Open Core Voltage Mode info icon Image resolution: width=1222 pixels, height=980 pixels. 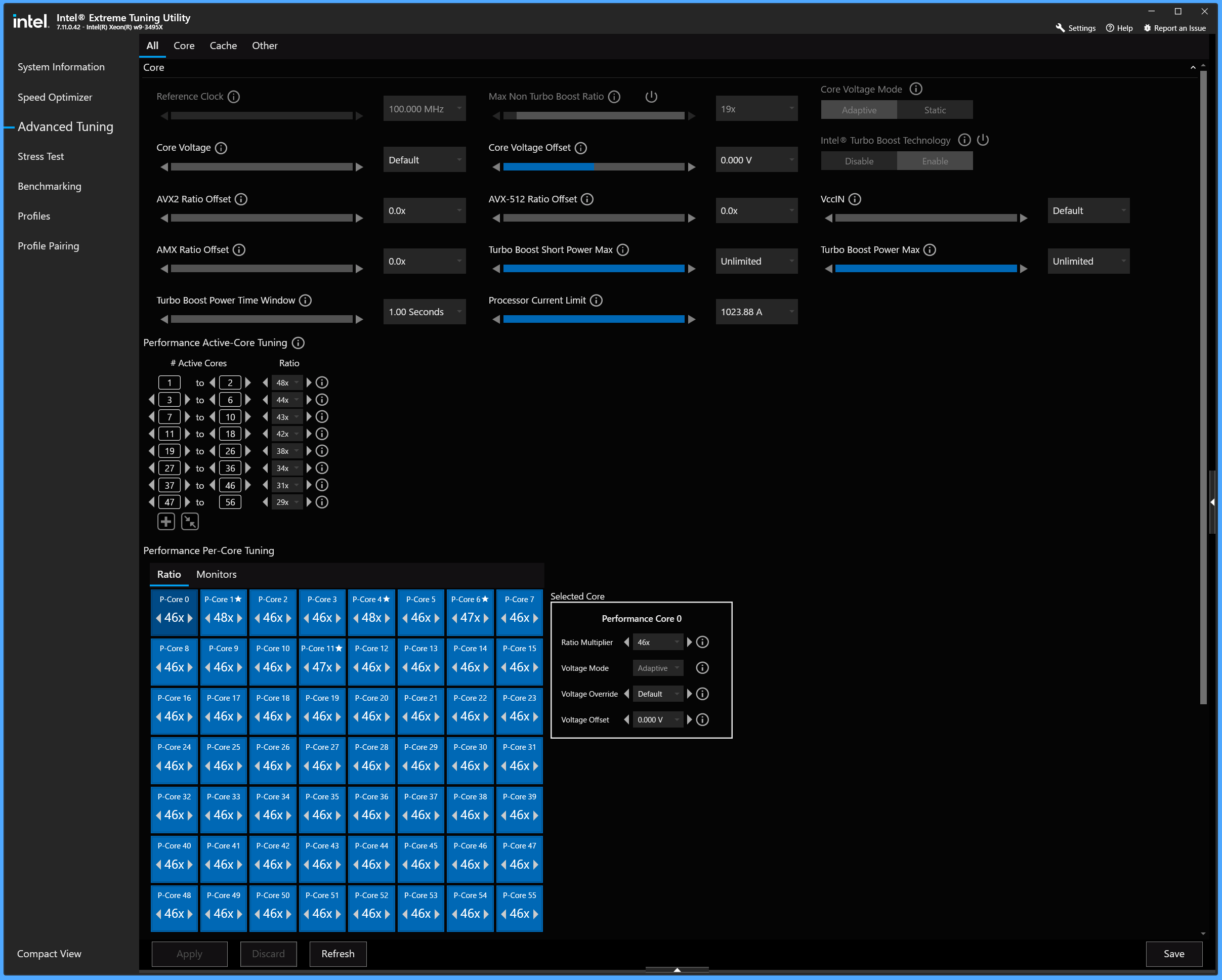tap(916, 89)
